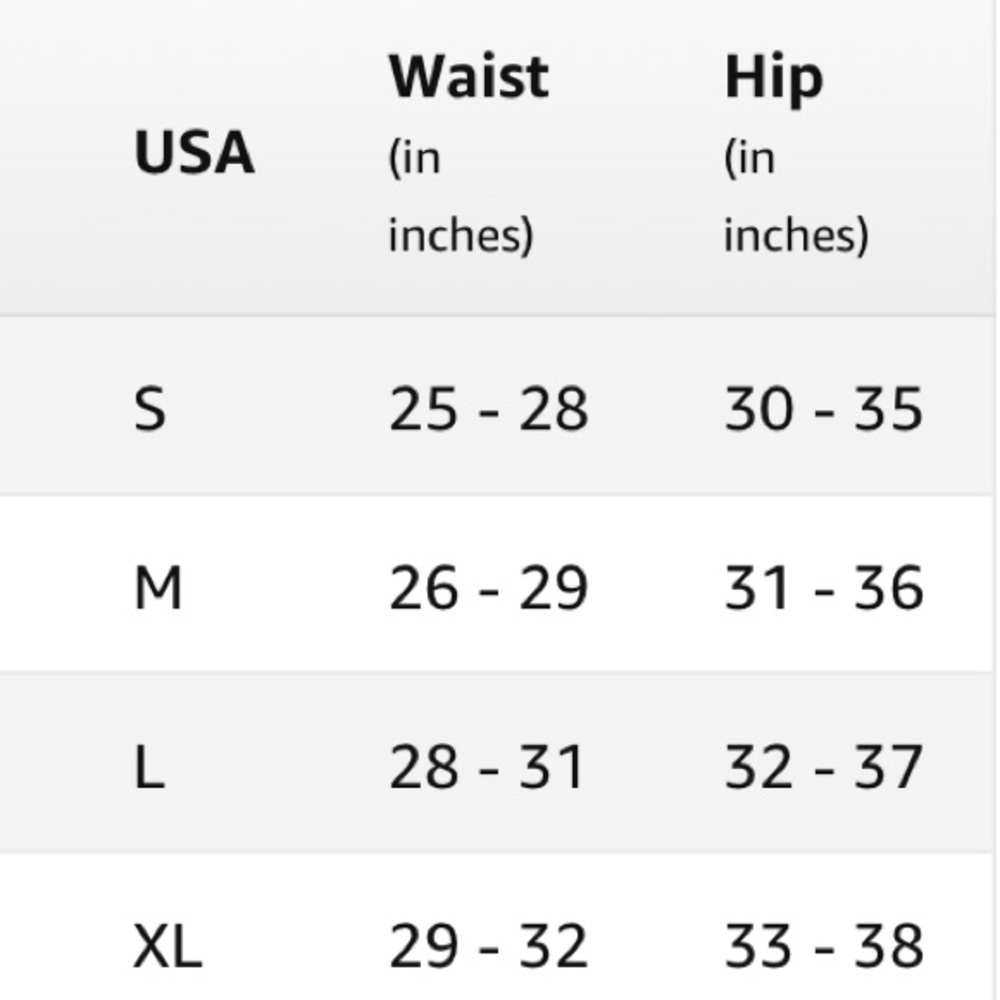Click the bold word Hip
This screenshot has height=1000, width=1000.
774,80
